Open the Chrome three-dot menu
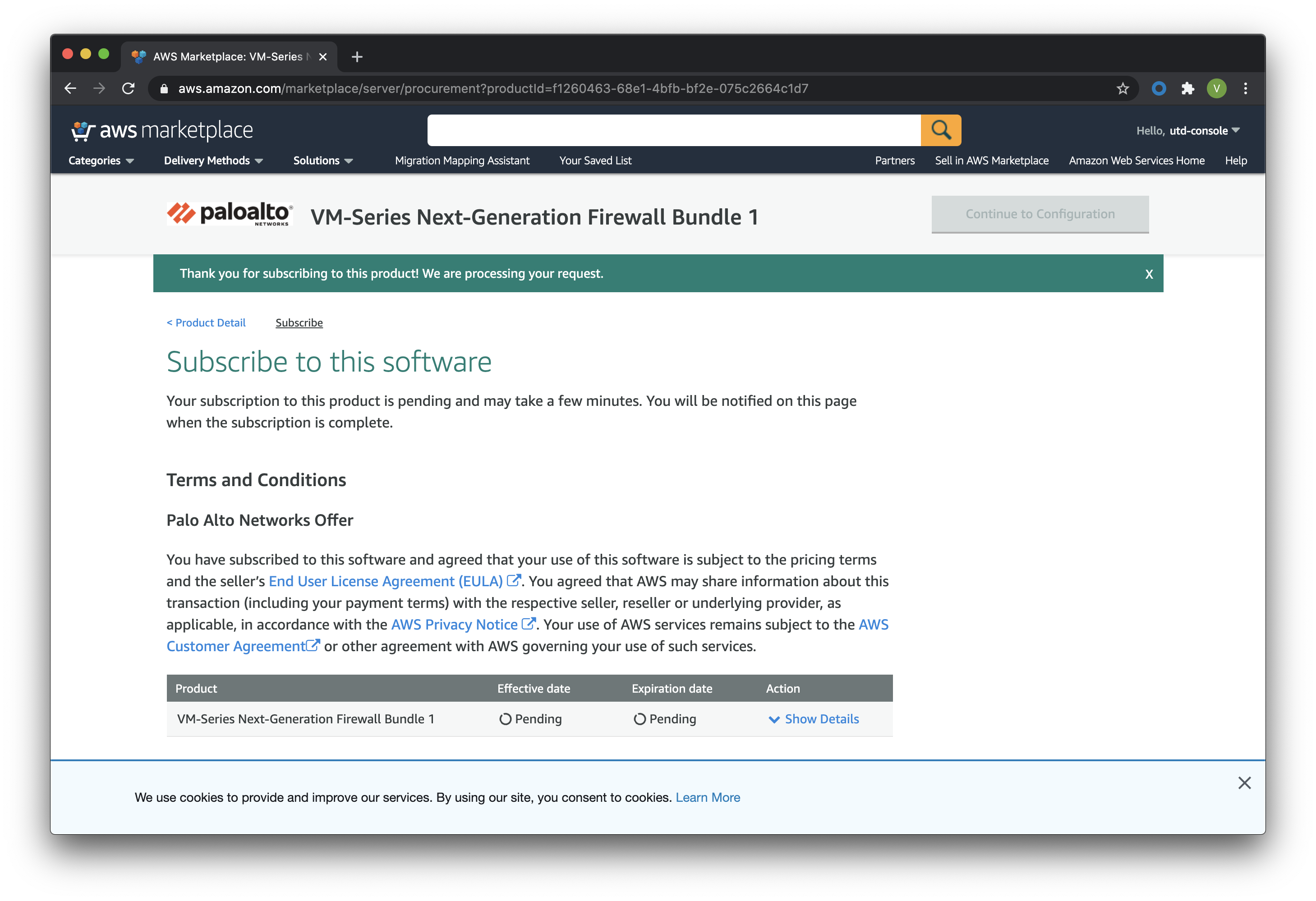Image resolution: width=1316 pixels, height=901 pixels. [x=1245, y=88]
